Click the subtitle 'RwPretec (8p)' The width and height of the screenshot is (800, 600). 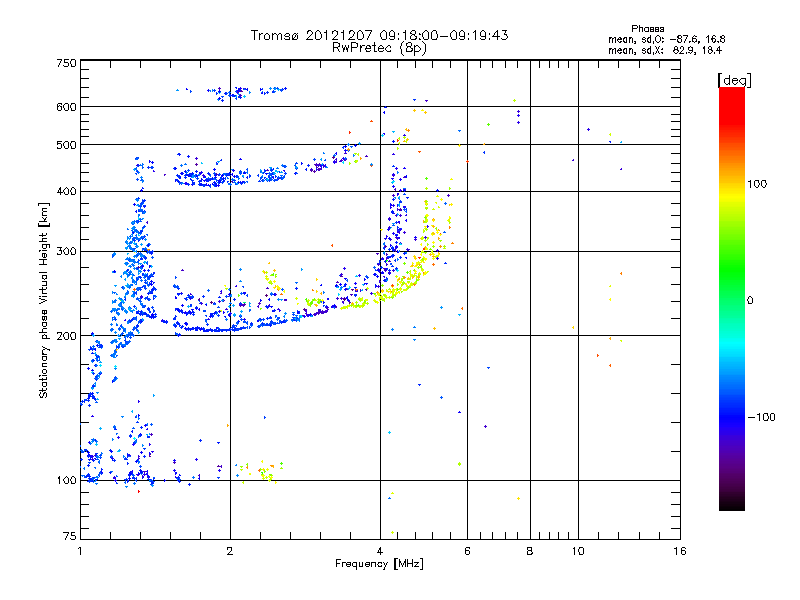click(379, 48)
